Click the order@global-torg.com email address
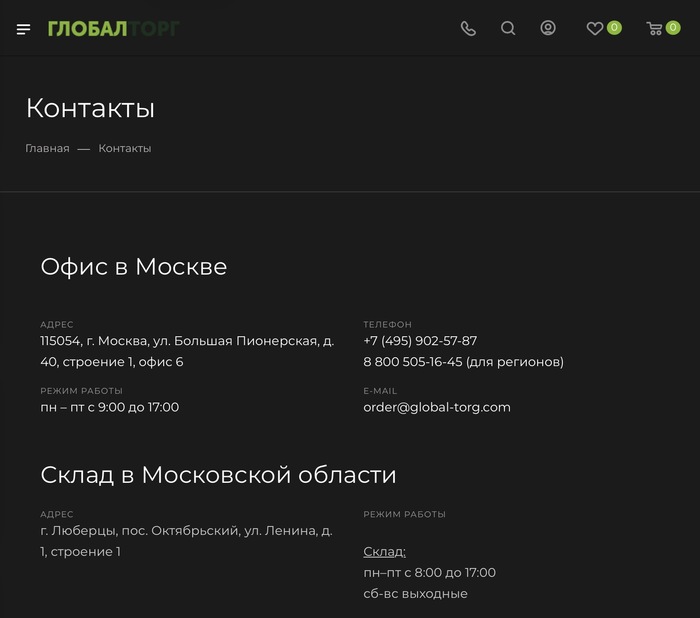Image resolution: width=700 pixels, height=618 pixels. (437, 407)
